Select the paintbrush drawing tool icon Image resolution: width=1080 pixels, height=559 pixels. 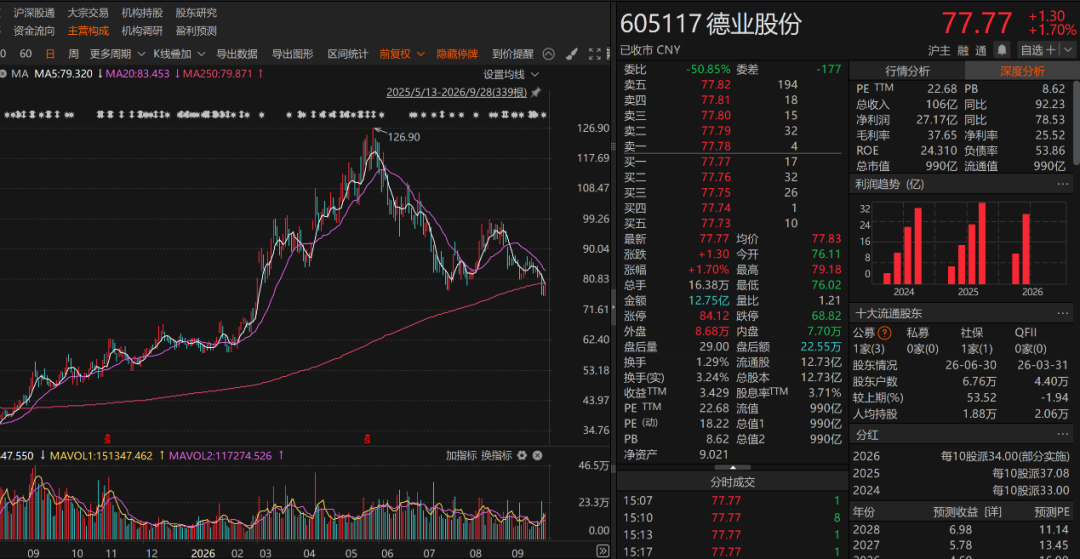(x=571, y=54)
